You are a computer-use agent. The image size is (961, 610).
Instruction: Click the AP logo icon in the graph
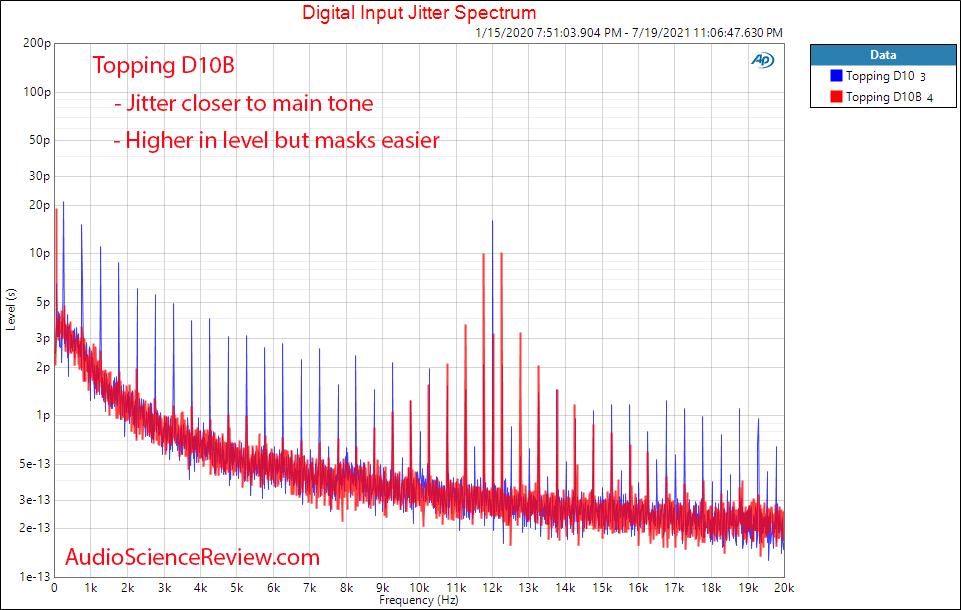click(762, 60)
